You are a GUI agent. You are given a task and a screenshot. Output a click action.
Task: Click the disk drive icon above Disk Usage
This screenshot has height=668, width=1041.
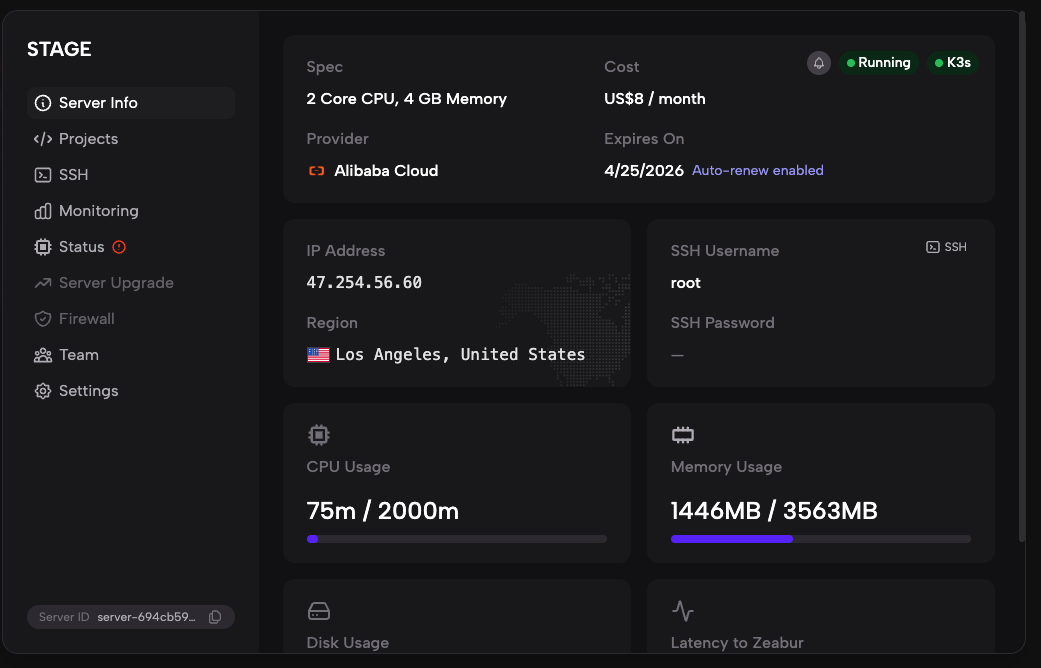point(318,611)
